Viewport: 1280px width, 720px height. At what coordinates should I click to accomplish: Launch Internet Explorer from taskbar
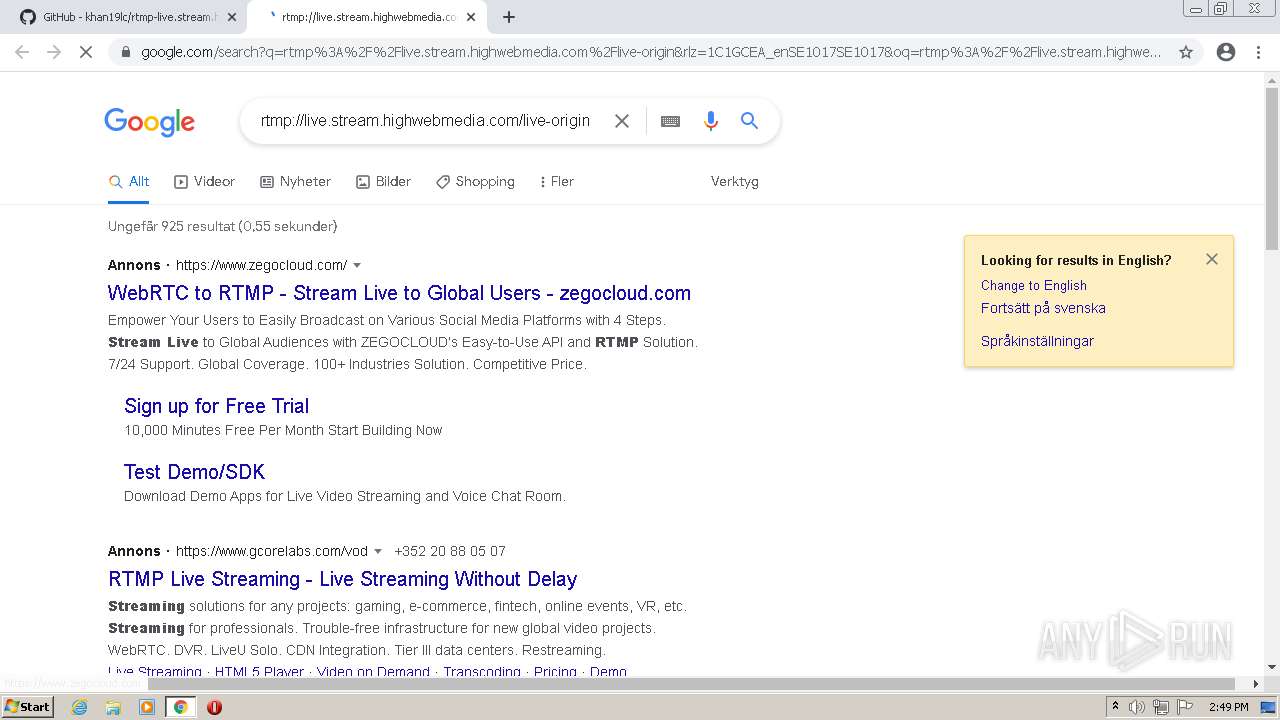tap(79, 707)
